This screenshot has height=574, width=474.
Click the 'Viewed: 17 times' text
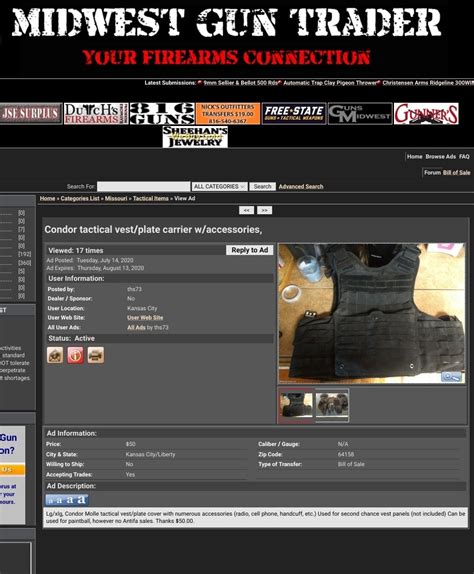[x=76, y=250]
